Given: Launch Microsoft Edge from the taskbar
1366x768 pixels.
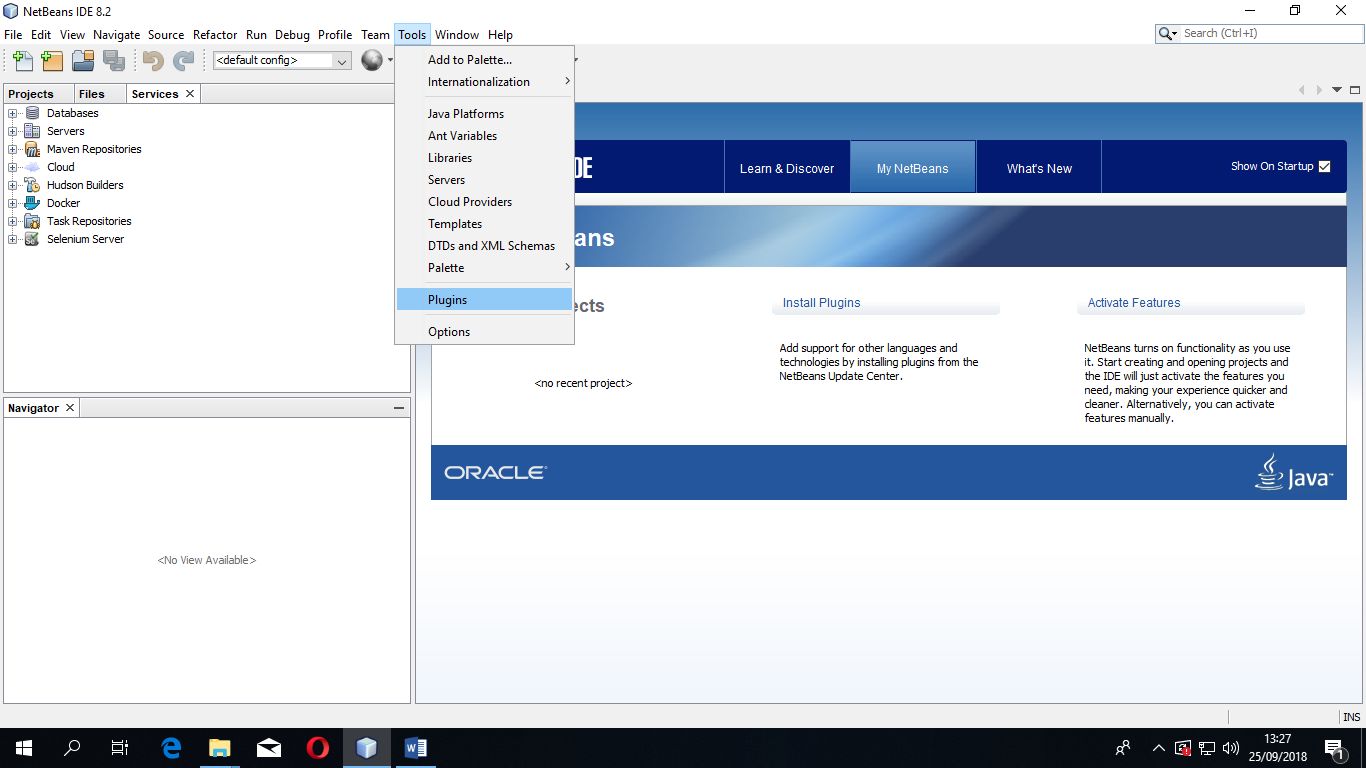Looking at the screenshot, I should pos(171,747).
